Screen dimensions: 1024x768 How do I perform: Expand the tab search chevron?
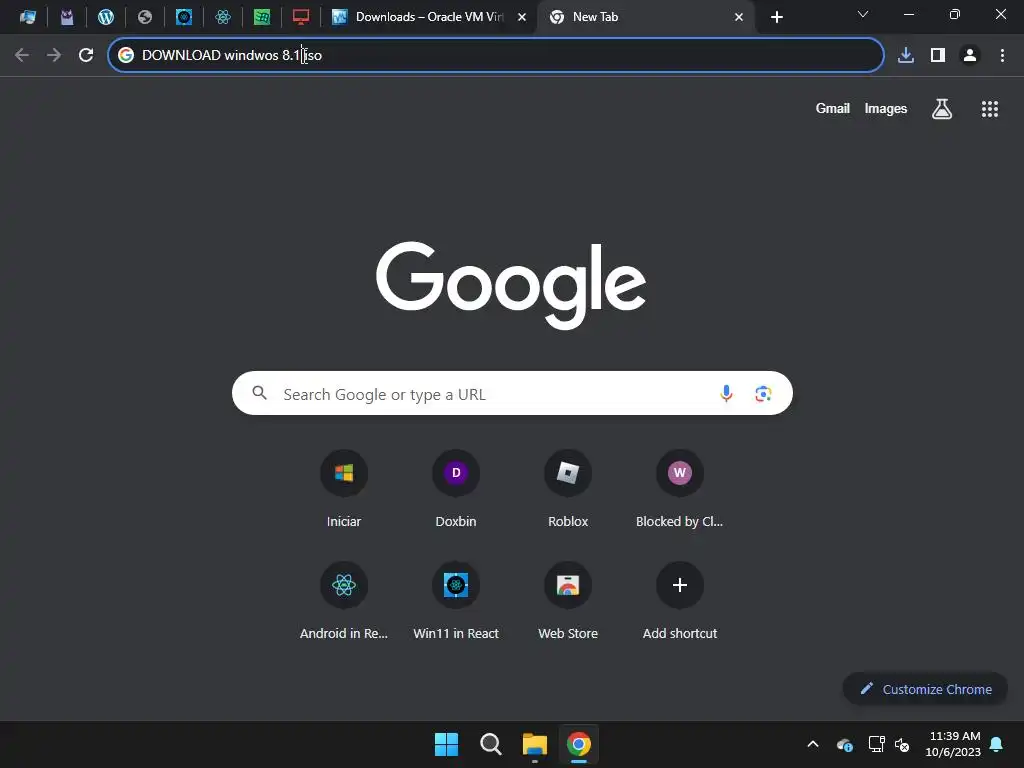863,14
